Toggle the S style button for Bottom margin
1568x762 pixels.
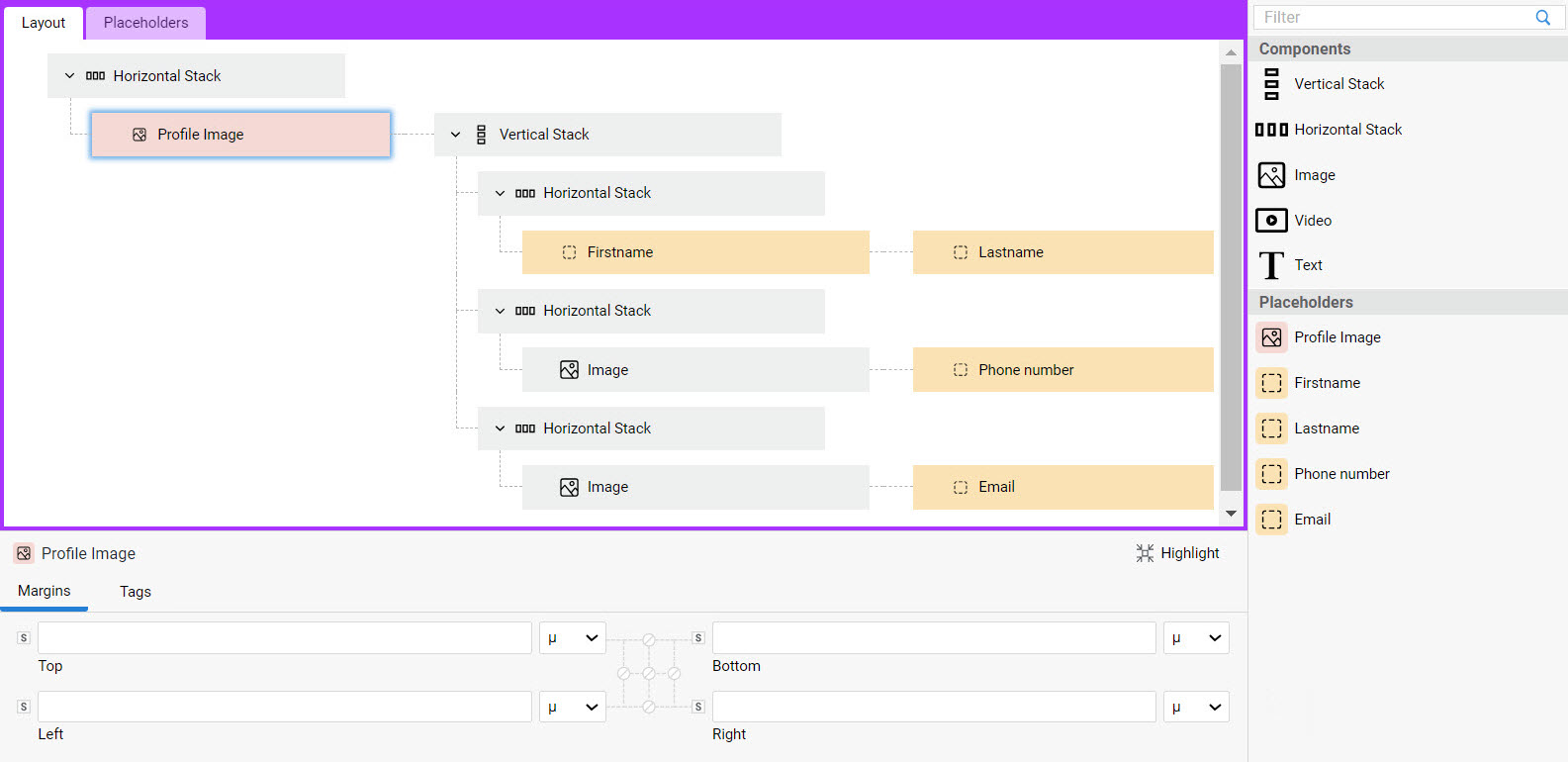click(697, 638)
